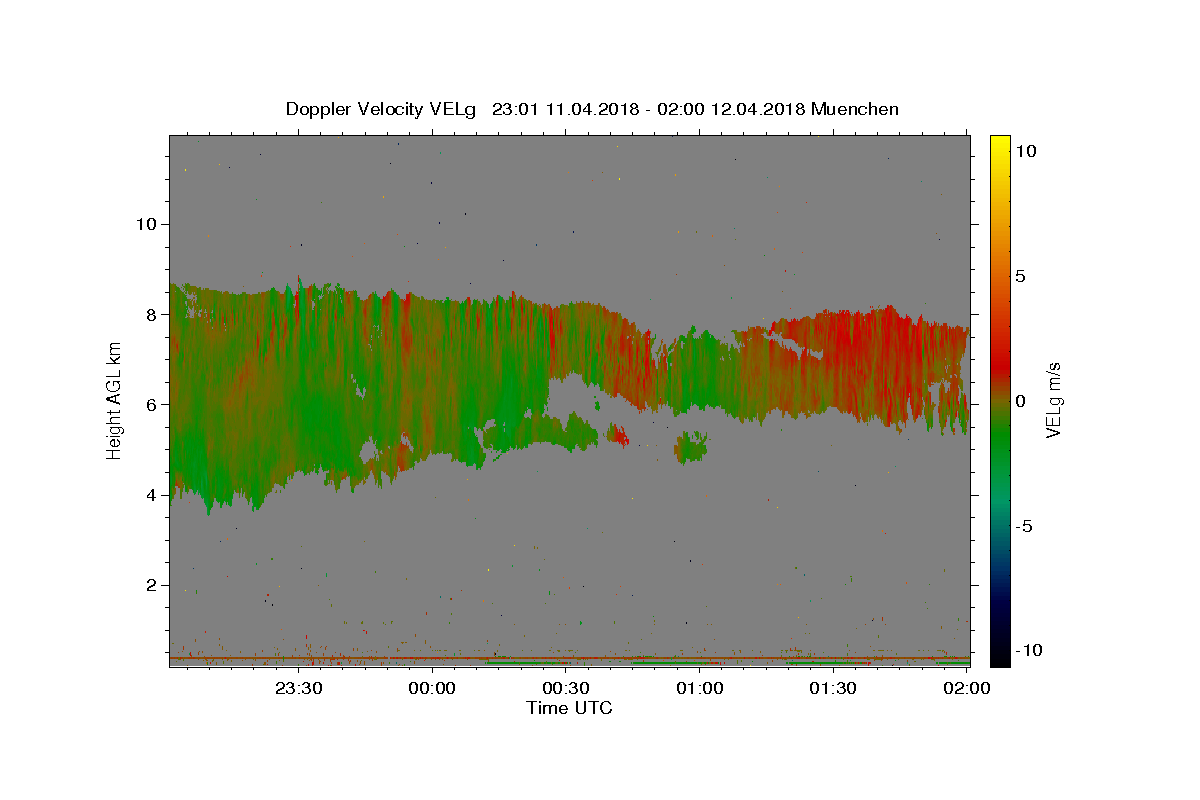Click the isolated green cloud patch near 01:00
The height and width of the screenshot is (800, 1200).
pos(690,447)
